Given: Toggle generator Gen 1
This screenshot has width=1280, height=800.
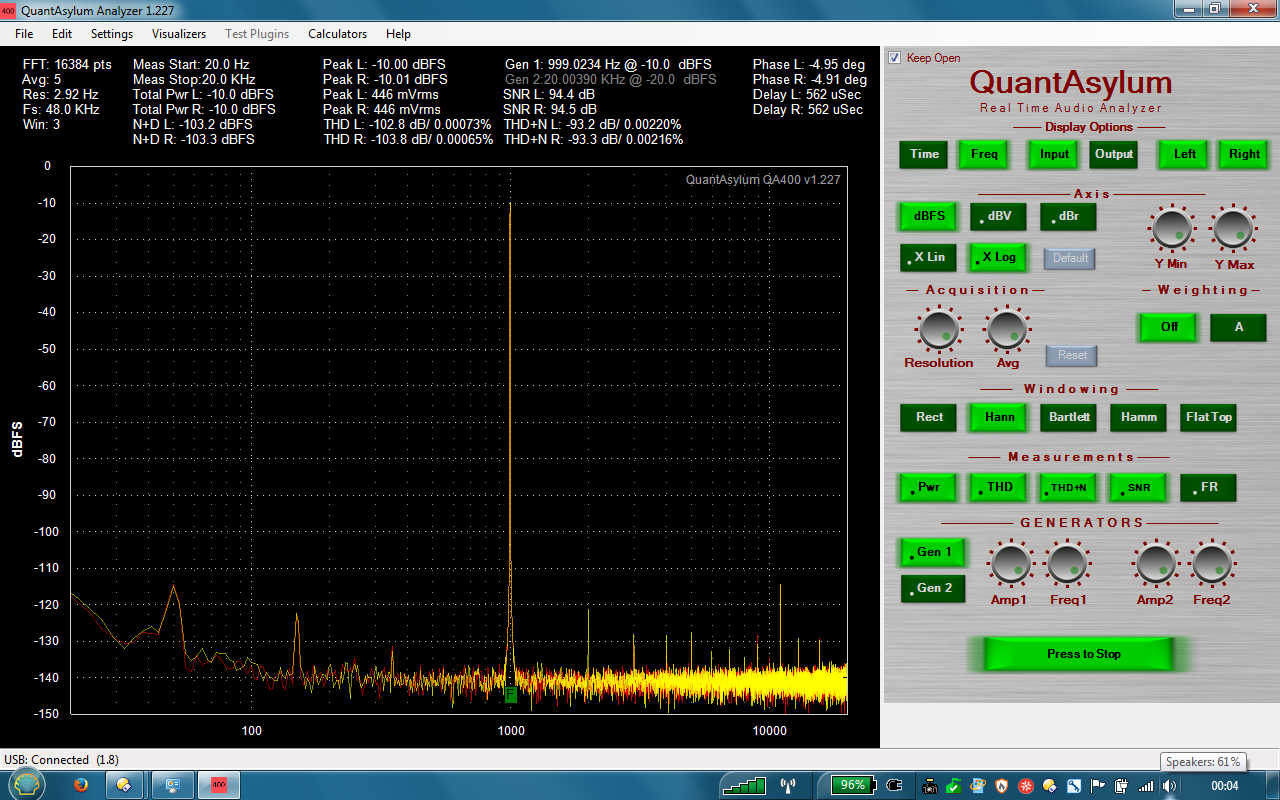Looking at the screenshot, I should pyautogui.click(x=933, y=552).
